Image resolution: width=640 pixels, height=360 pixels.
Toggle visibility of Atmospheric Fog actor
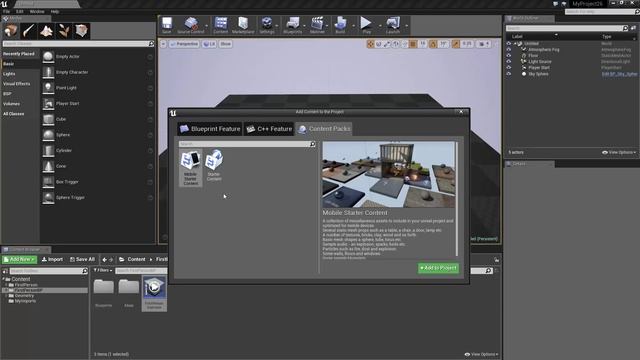tap(509, 49)
